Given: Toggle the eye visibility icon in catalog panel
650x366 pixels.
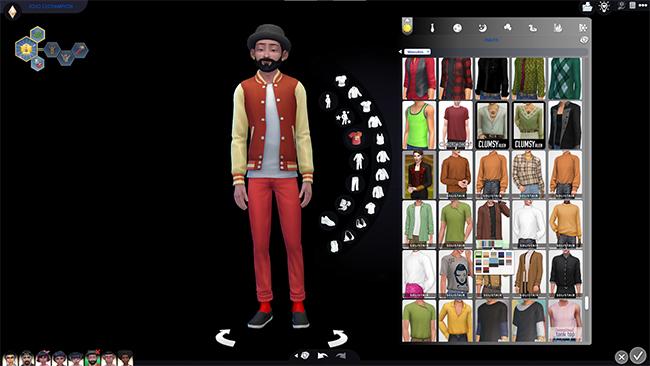Looking at the screenshot, I should point(584,40).
